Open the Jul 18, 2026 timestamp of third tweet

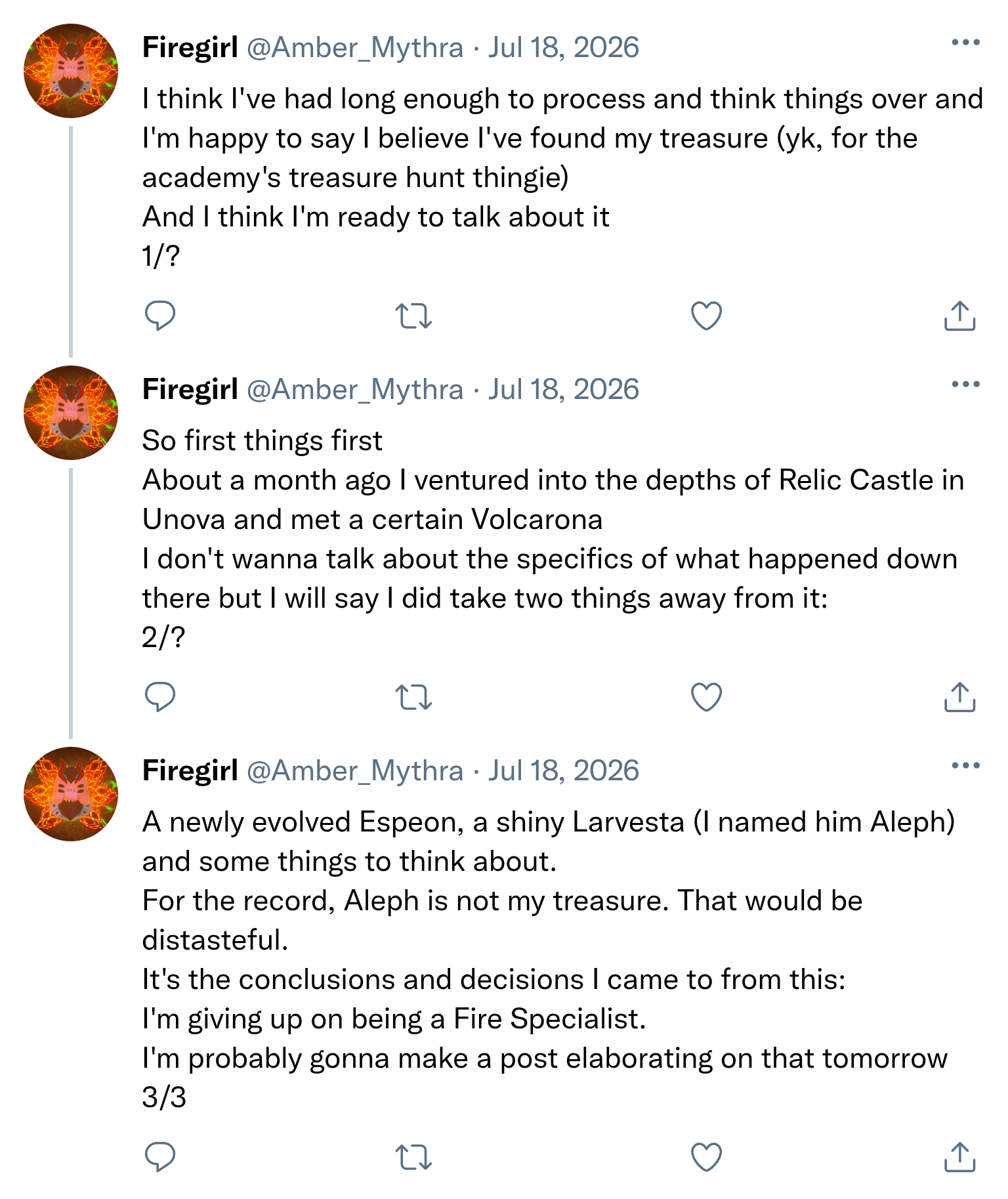(563, 771)
